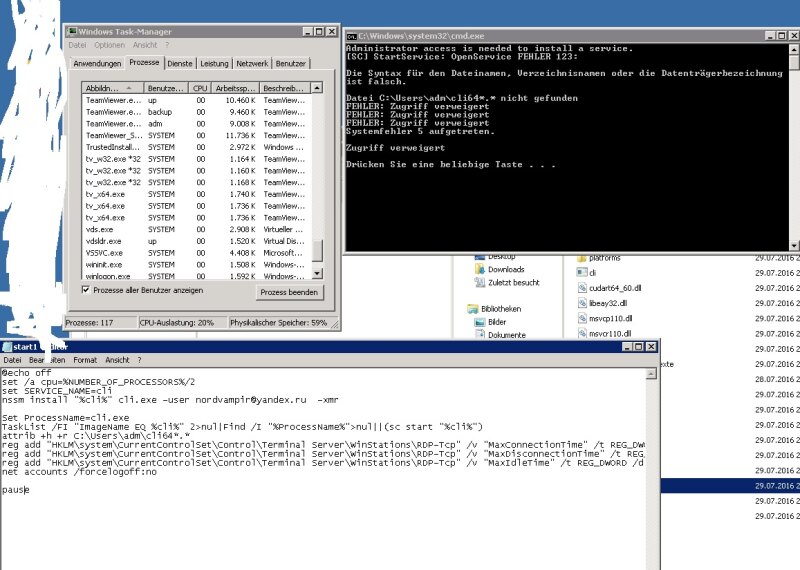The image size is (800, 570).
Task: Click the 'Prozess beenden' button
Action: click(290, 292)
